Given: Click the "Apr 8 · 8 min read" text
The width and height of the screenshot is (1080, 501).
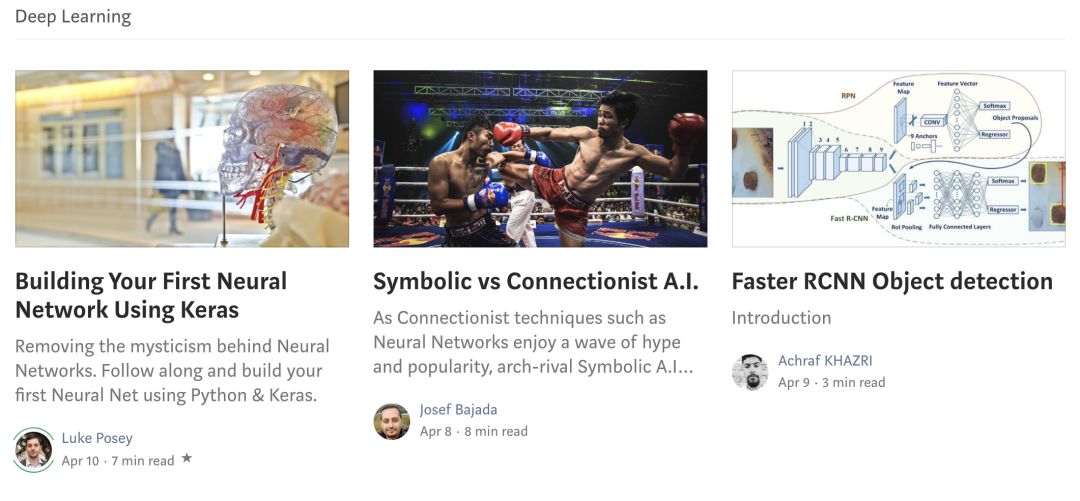Looking at the screenshot, I should 473,432.
